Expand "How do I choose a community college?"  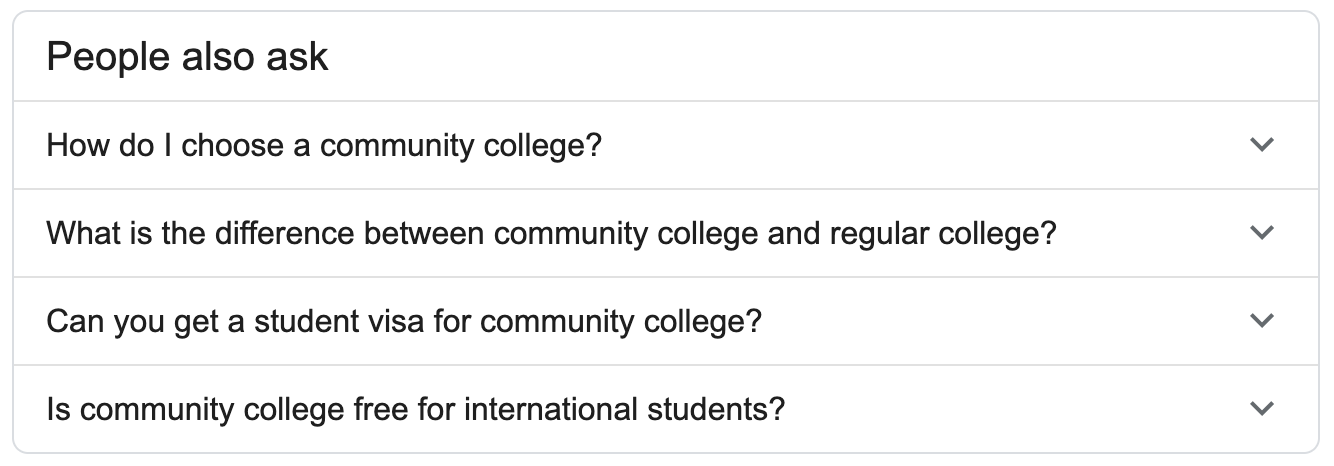(x=1262, y=145)
